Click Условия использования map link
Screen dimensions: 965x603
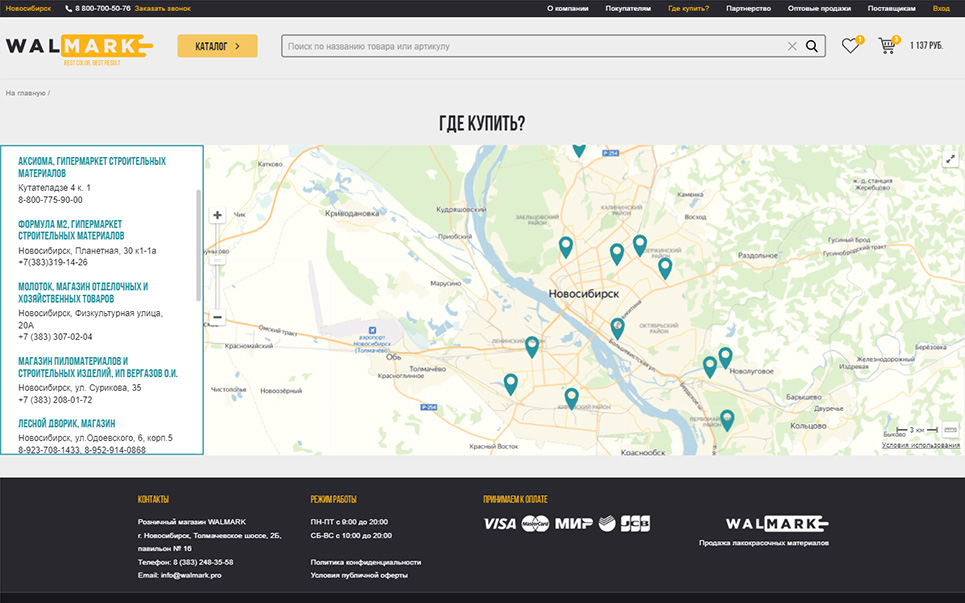pos(921,445)
